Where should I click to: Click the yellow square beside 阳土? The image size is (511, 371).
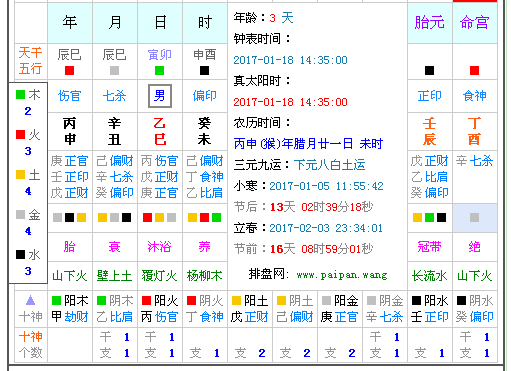tap(236, 301)
